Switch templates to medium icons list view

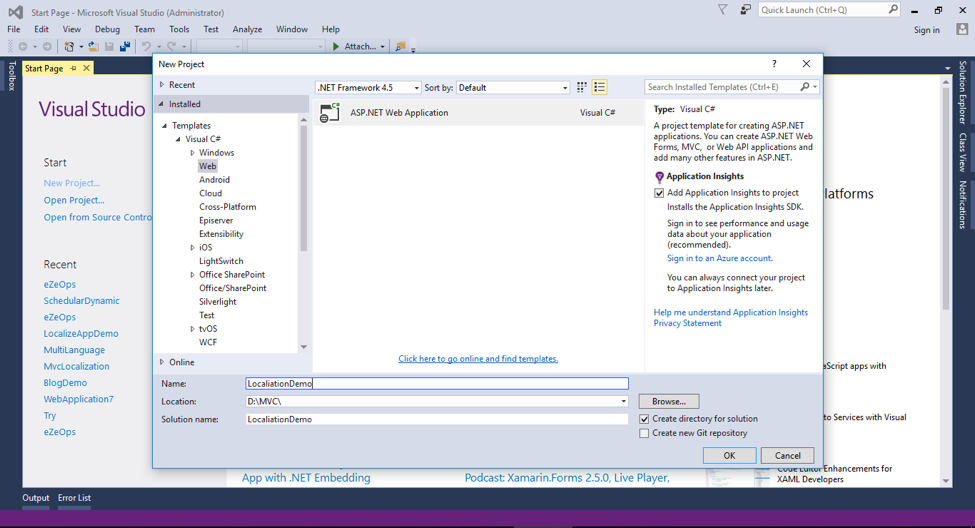click(x=600, y=88)
